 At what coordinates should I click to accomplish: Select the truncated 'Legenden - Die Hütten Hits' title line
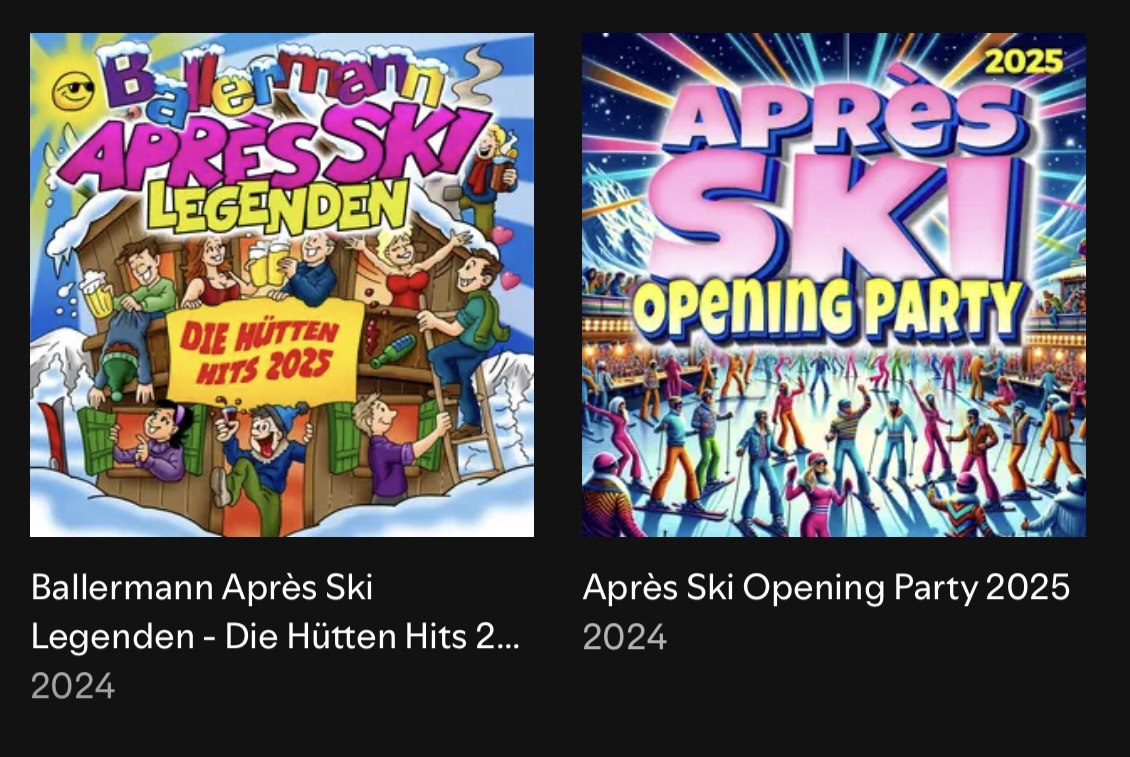275,637
